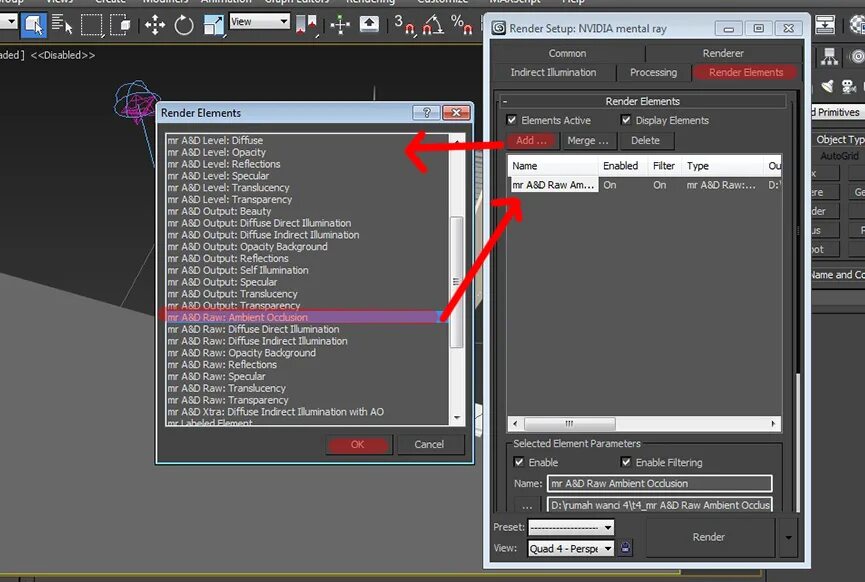Switch to the Common tab
Screen dimensions: 865x582
tap(567, 54)
